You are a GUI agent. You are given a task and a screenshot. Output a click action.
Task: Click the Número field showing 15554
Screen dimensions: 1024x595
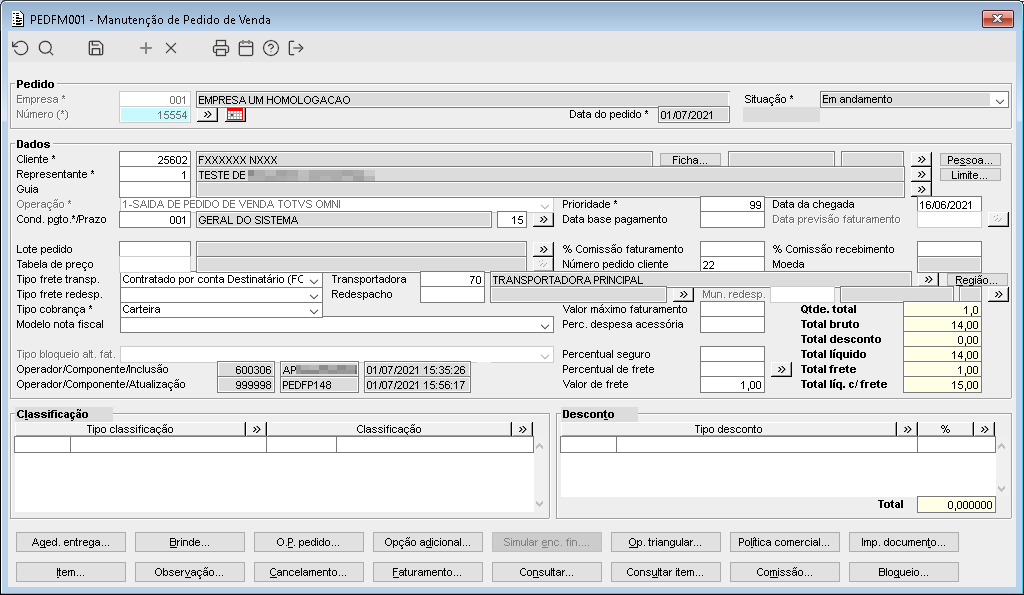pyautogui.click(x=155, y=115)
